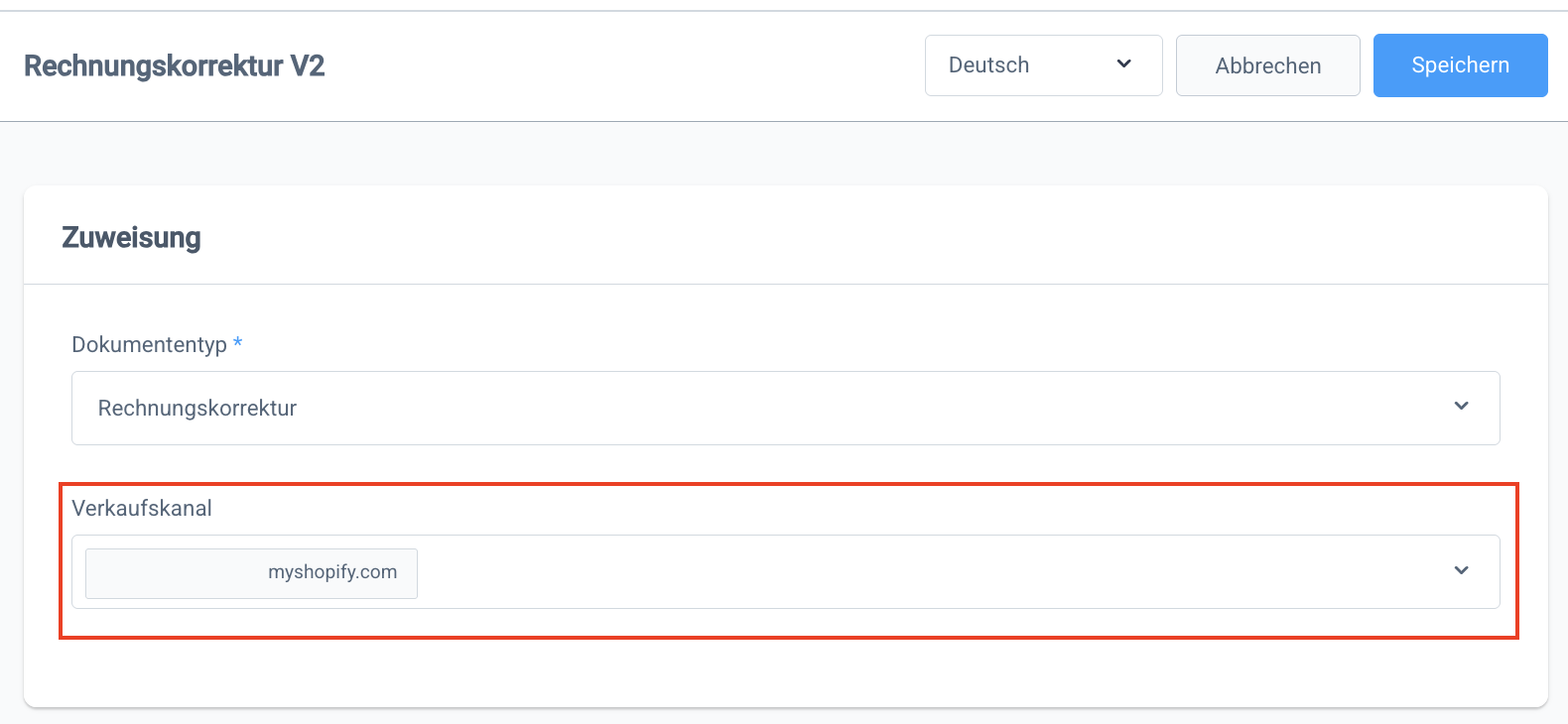Click the Speichern button to save
Viewport: 1568px width, 724px height.
1460,64
